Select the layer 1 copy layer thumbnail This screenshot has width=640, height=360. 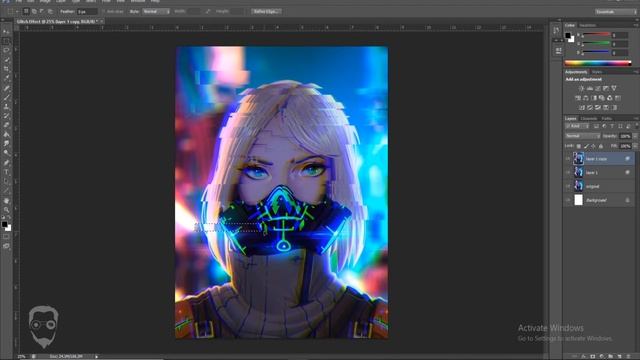click(x=578, y=159)
